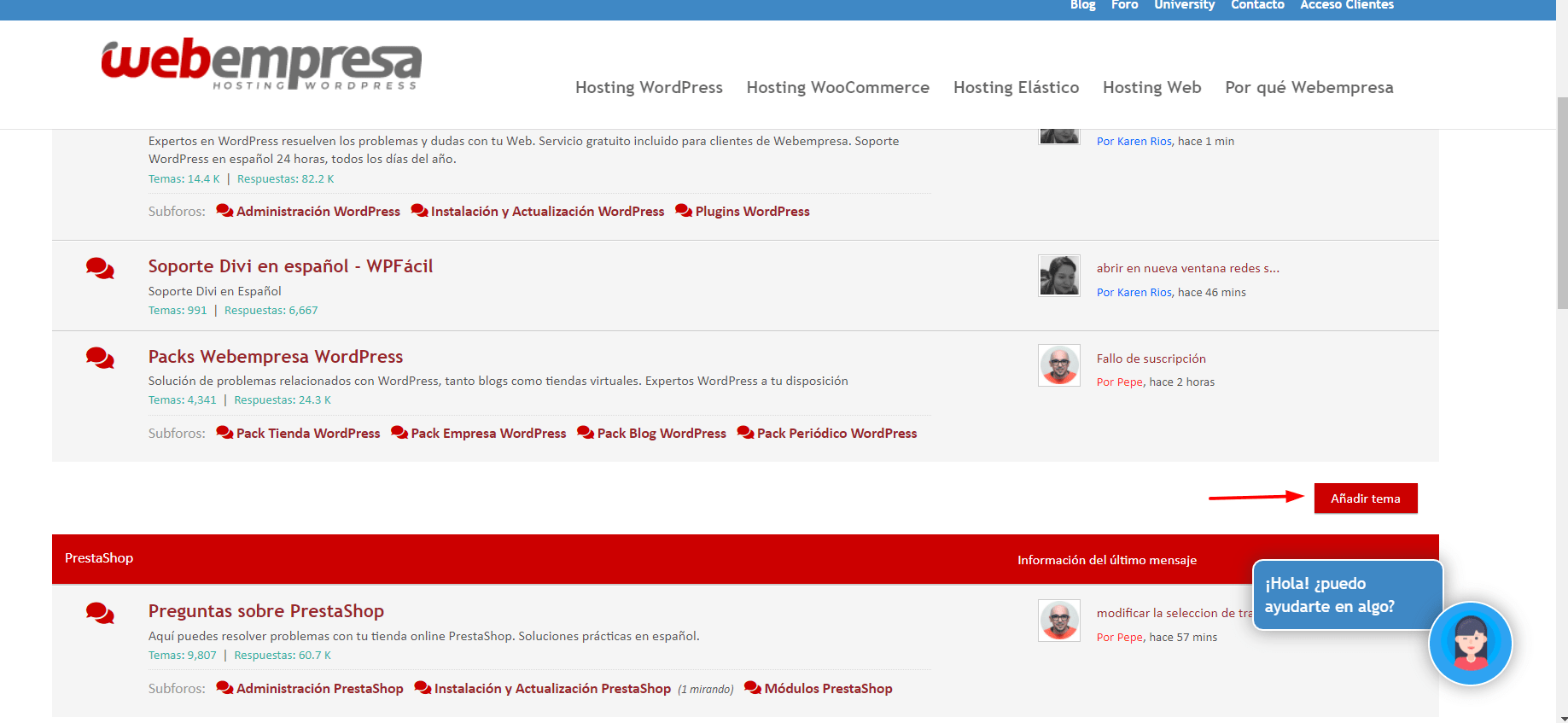The width and height of the screenshot is (1568, 723).
Task: Click bubble icon before Pack Periódico WordPress
Action: click(745, 433)
